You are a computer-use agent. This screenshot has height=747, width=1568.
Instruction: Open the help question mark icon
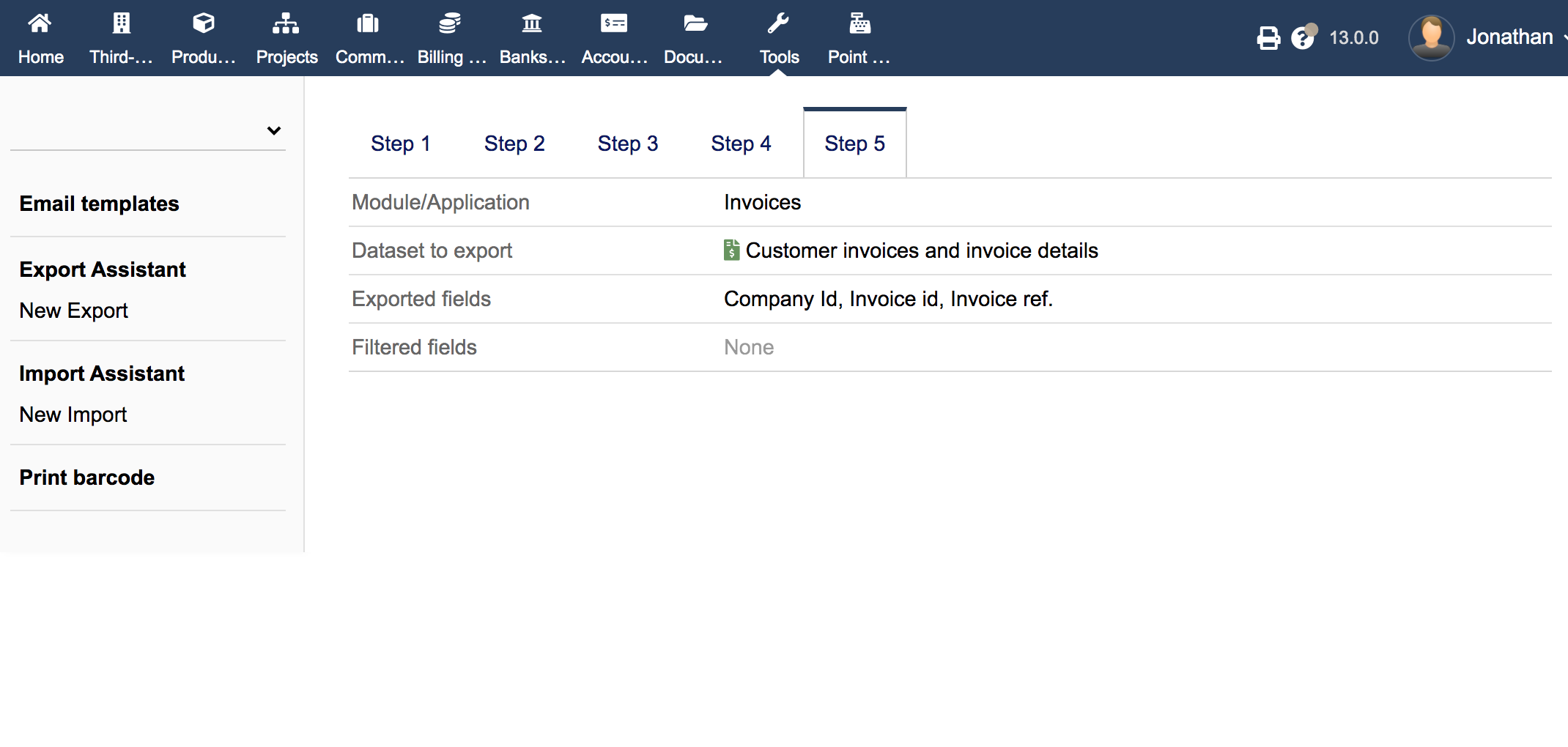point(1303,37)
